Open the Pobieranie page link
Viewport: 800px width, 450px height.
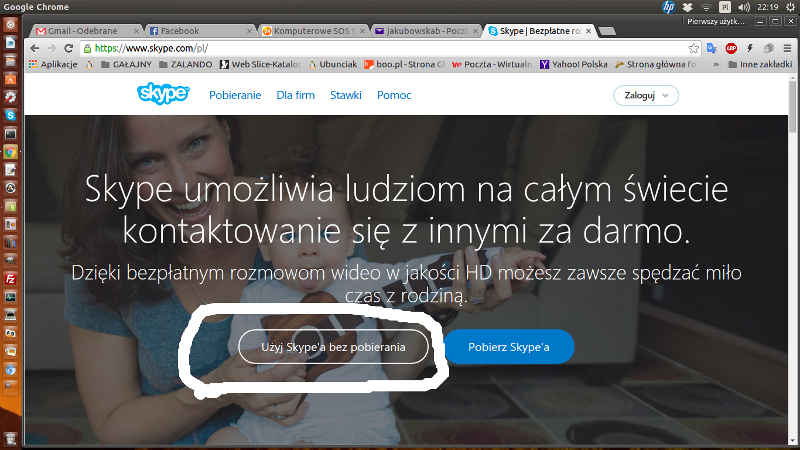coord(235,95)
